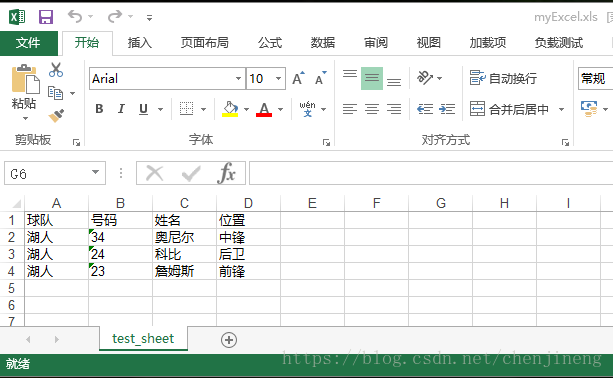Click the Cut scissors icon
This screenshot has height=378, width=613.
(56, 70)
